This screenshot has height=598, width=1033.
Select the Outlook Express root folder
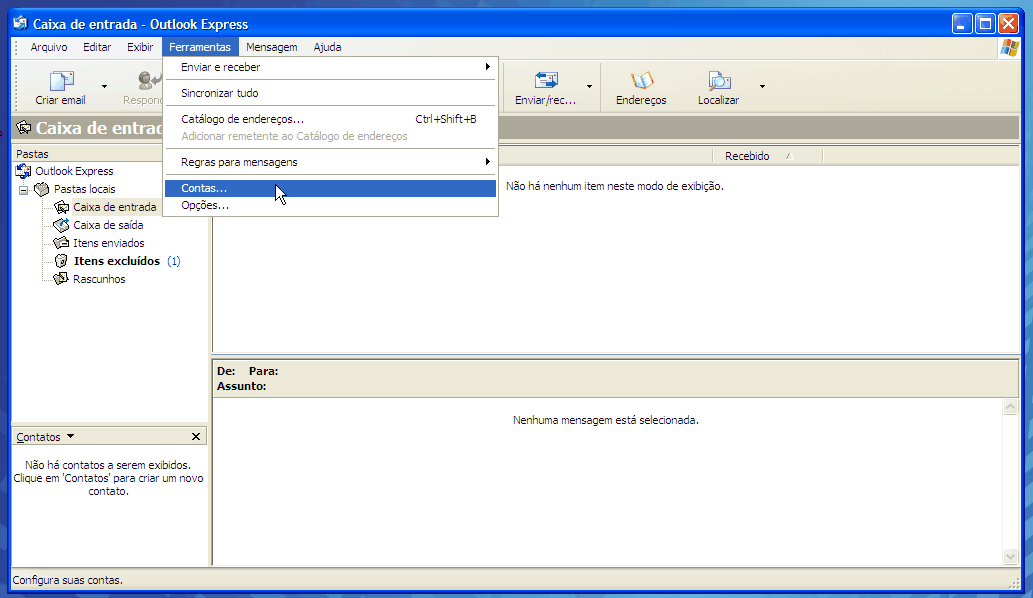tap(74, 171)
